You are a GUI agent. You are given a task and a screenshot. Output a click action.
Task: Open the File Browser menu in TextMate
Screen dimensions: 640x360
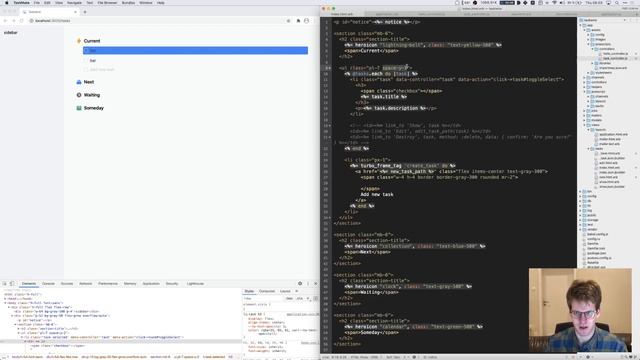107,2
